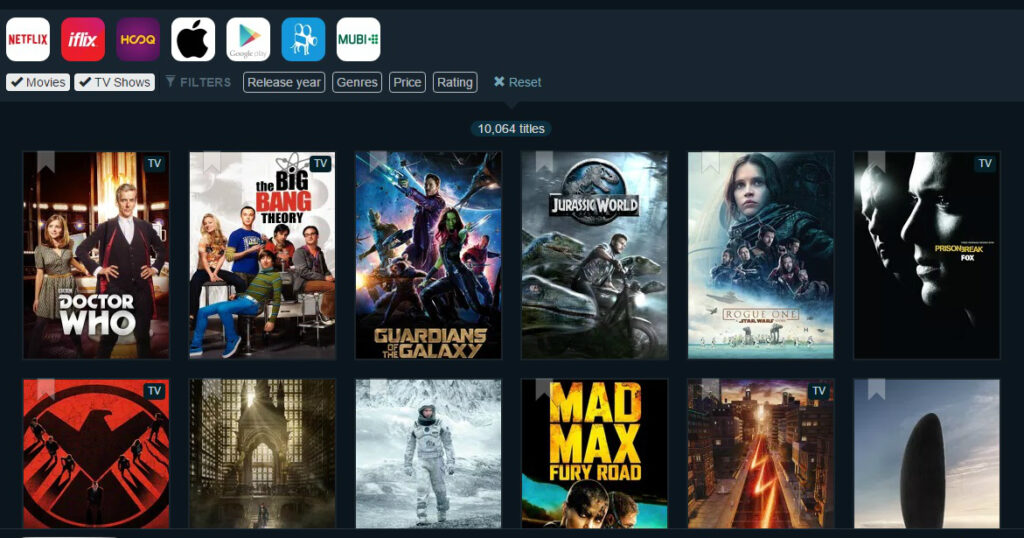Open the Price filter
The image size is (1024, 538).
click(408, 82)
